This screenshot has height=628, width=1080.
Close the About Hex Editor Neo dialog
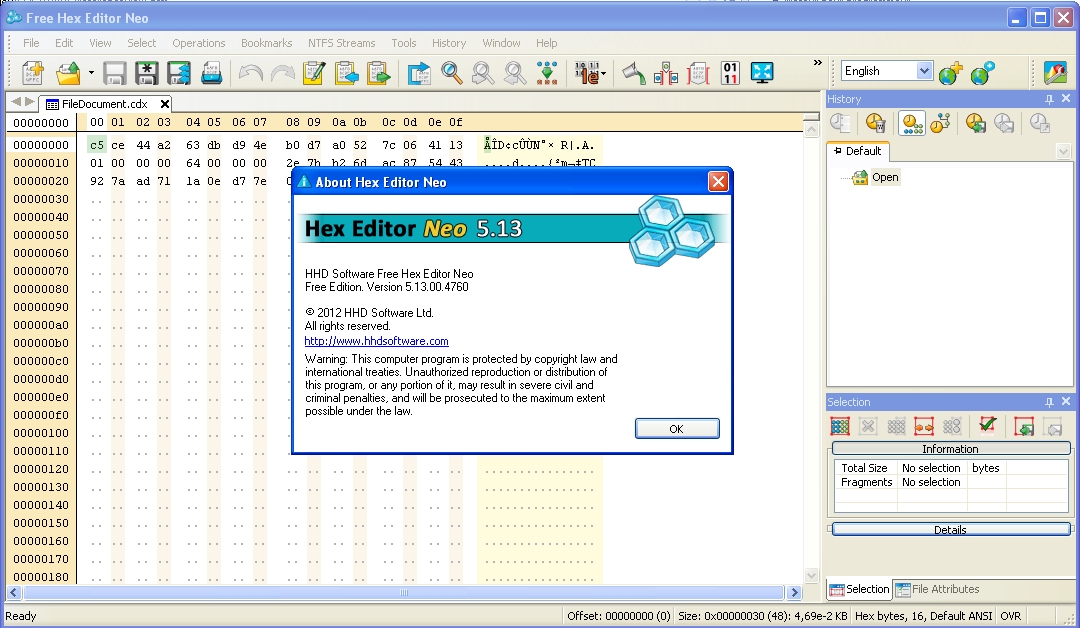718,182
